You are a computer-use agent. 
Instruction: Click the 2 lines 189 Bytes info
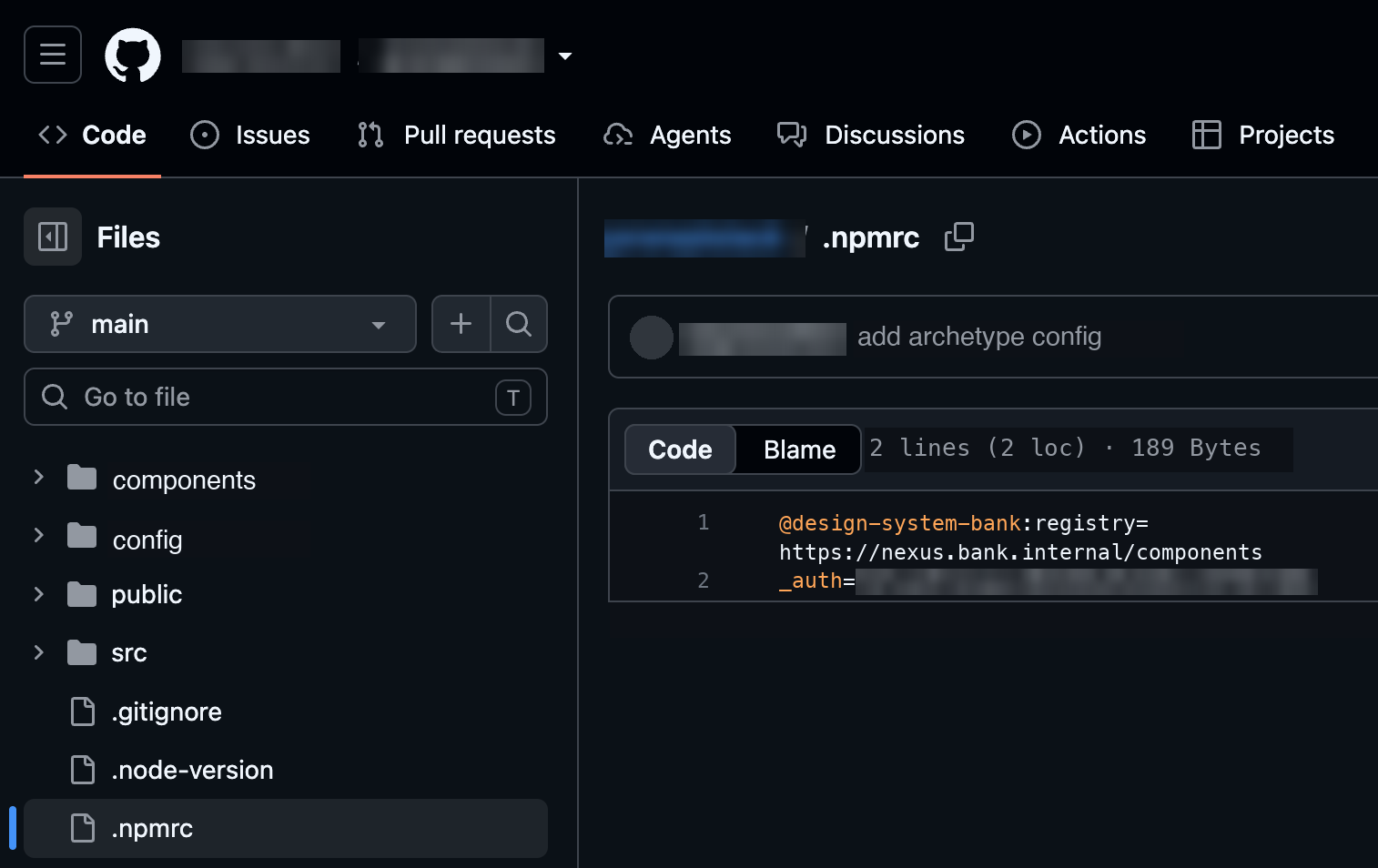[x=1065, y=448]
